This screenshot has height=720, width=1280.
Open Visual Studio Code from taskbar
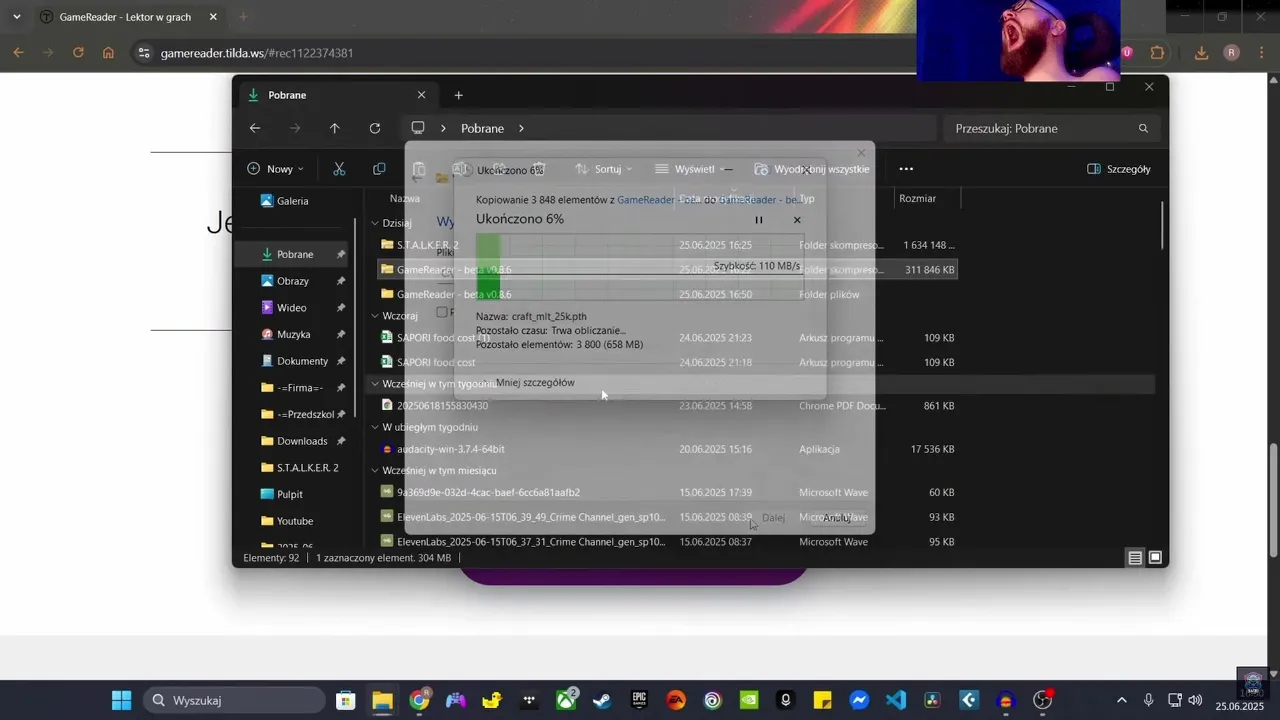point(895,700)
